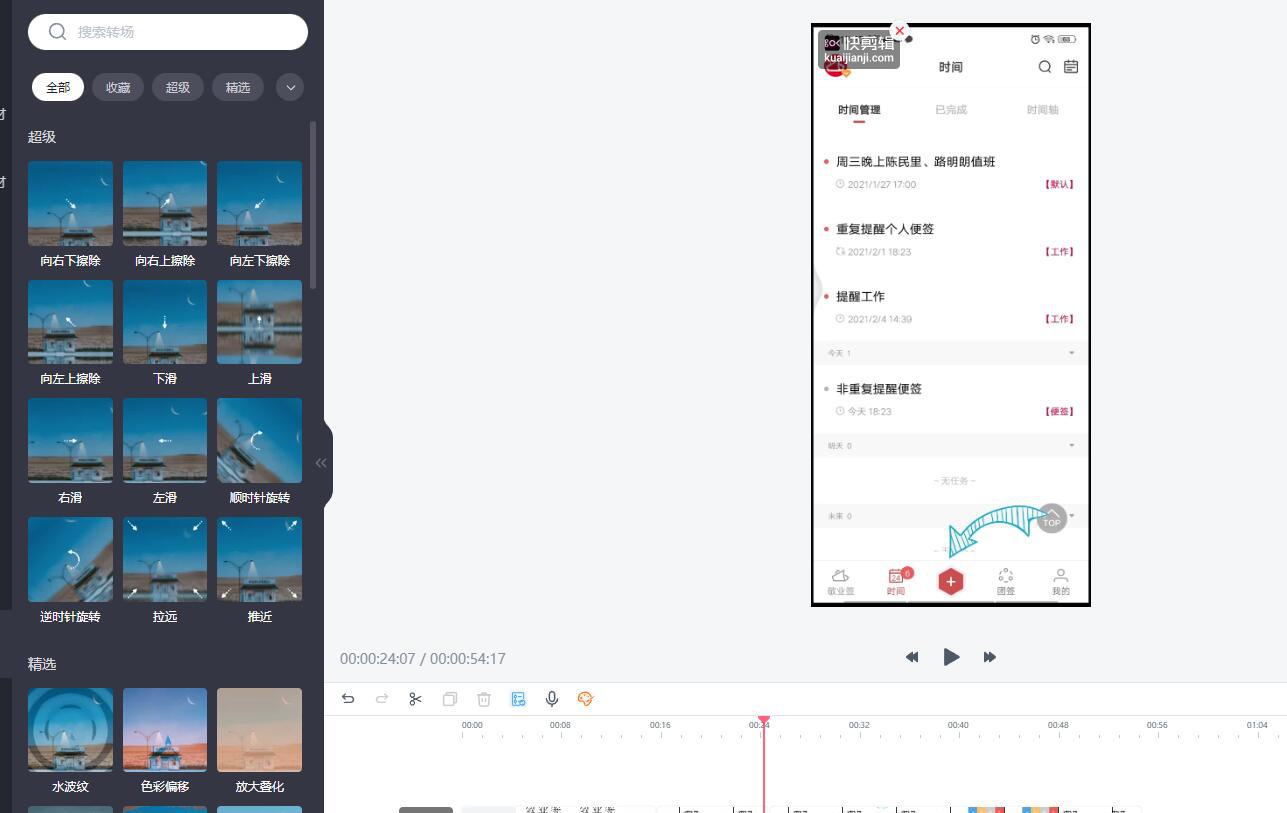
Task: Click the transitions panel vertical scrollbar
Action: click(313, 205)
